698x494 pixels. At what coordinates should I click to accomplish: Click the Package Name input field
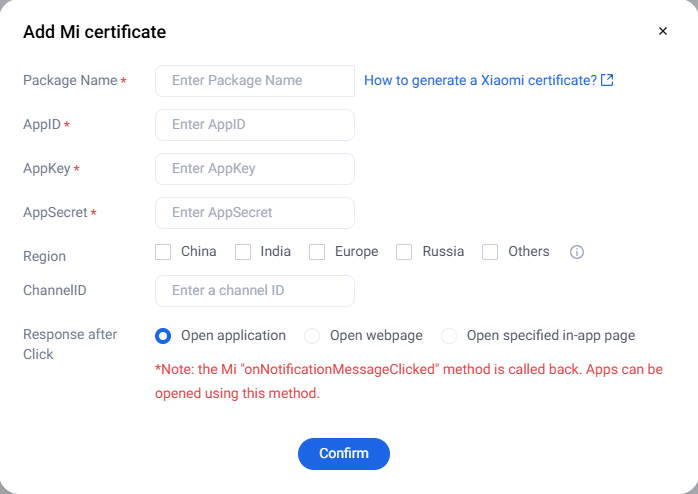(255, 80)
